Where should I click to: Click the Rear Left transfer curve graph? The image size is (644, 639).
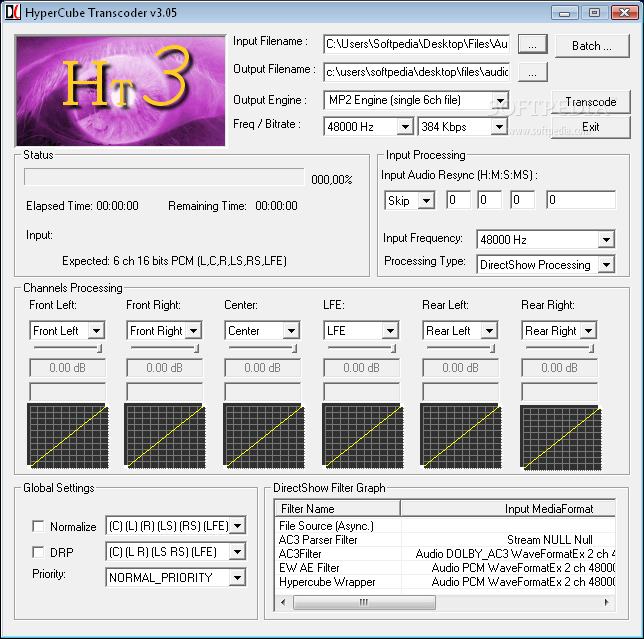pyautogui.click(x=460, y=436)
